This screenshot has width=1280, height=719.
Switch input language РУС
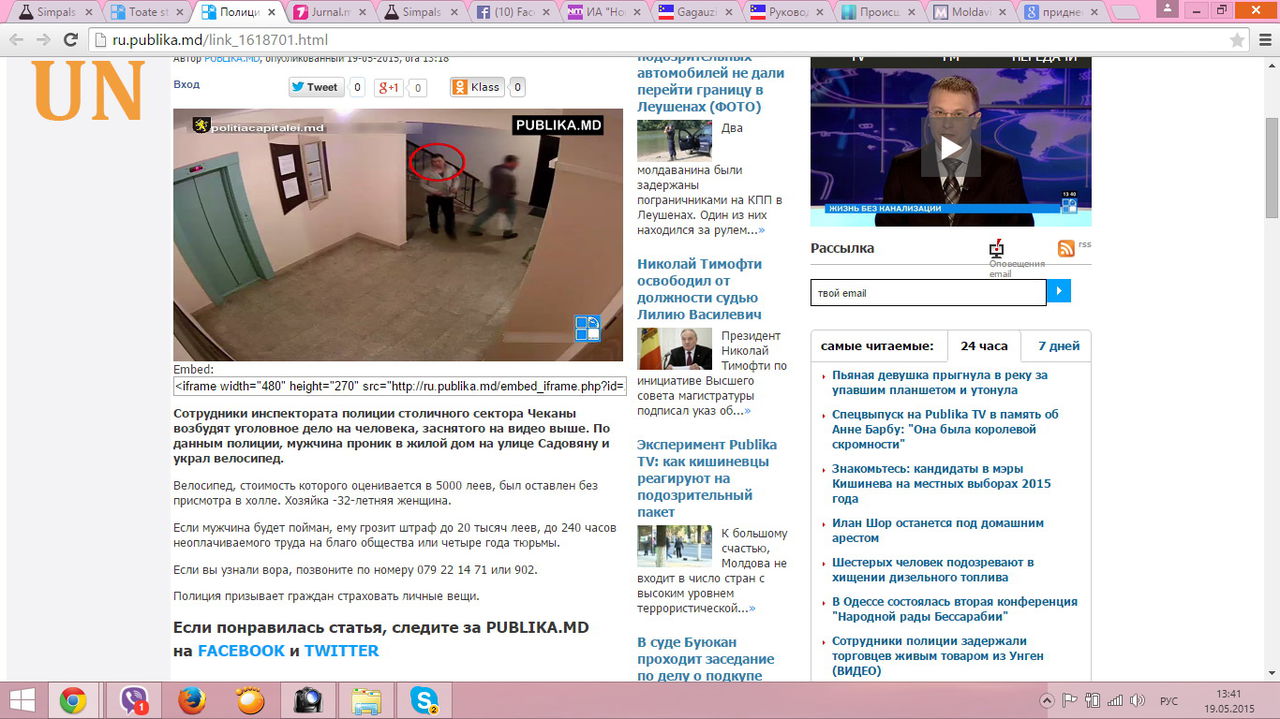point(1167,701)
